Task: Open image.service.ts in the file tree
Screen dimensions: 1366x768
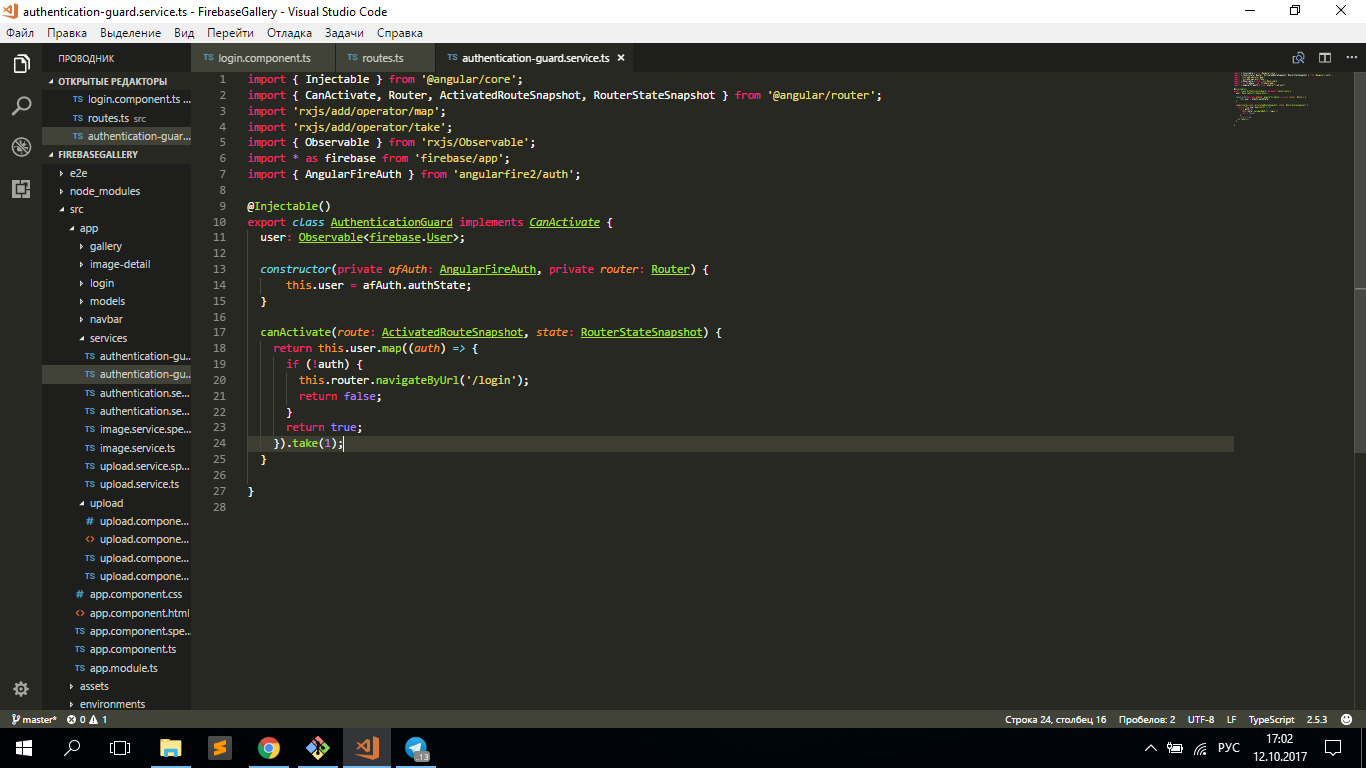Action: tap(137, 448)
